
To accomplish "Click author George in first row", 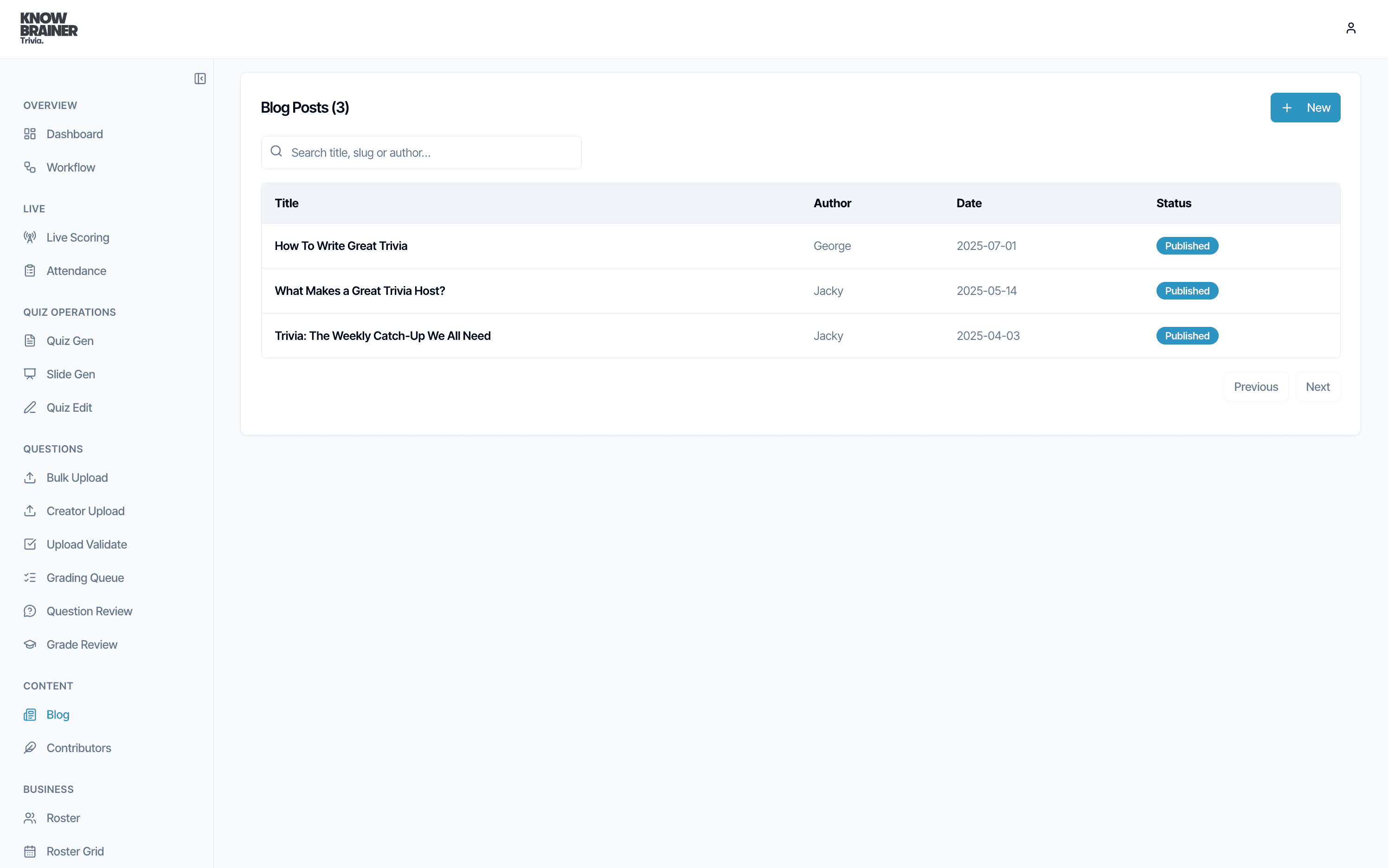I will coord(831,246).
